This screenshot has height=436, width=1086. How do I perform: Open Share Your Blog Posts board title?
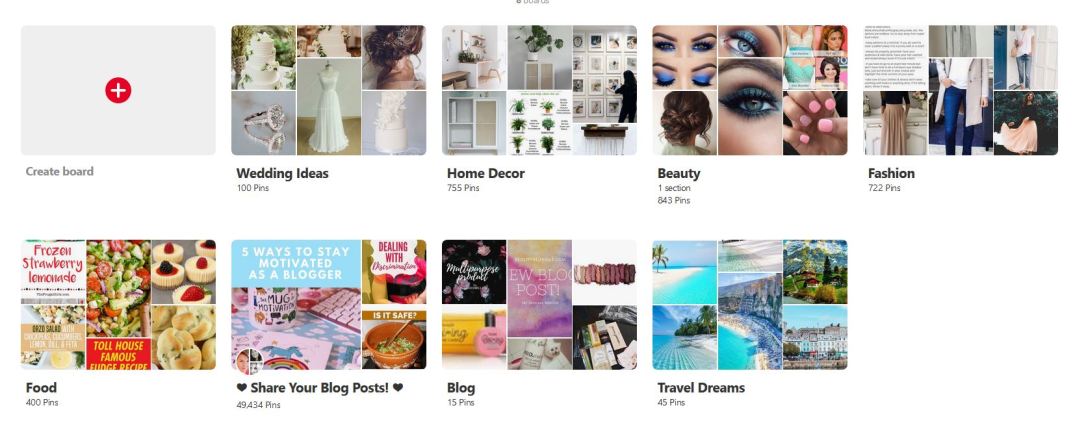319,388
